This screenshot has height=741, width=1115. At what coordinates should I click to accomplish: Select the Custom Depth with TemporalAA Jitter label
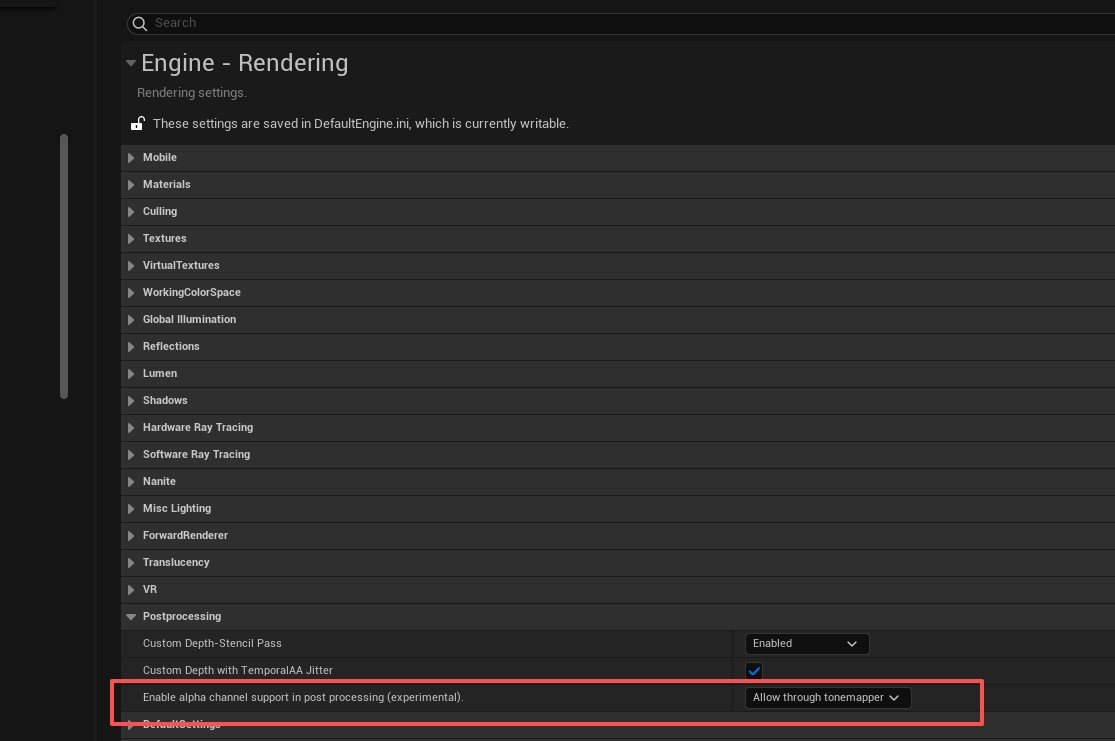pos(238,671)
